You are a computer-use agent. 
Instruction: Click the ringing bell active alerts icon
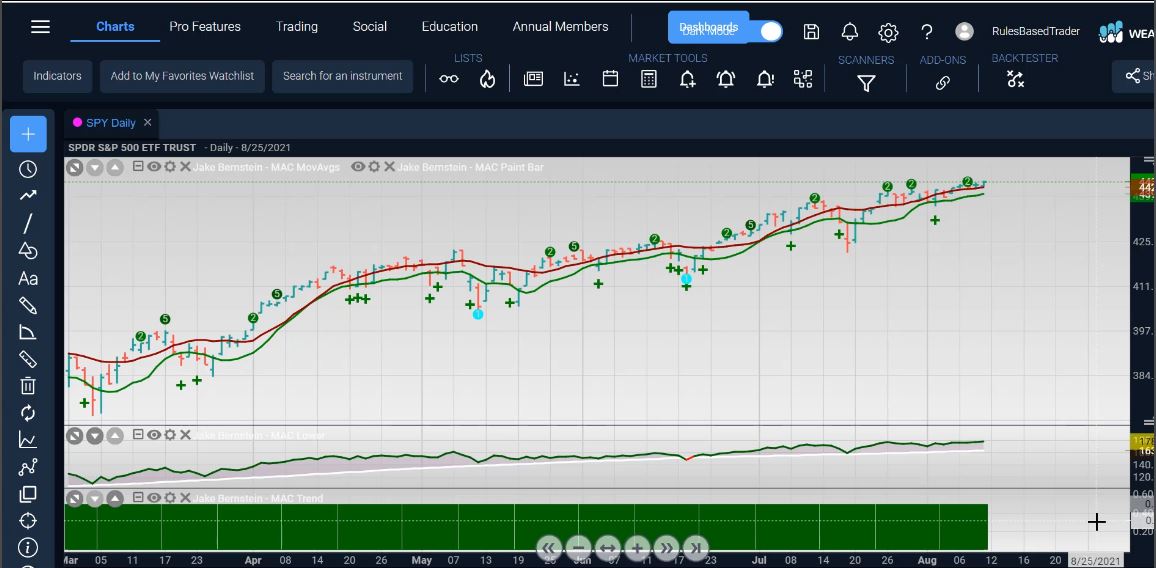coord(726,79)
